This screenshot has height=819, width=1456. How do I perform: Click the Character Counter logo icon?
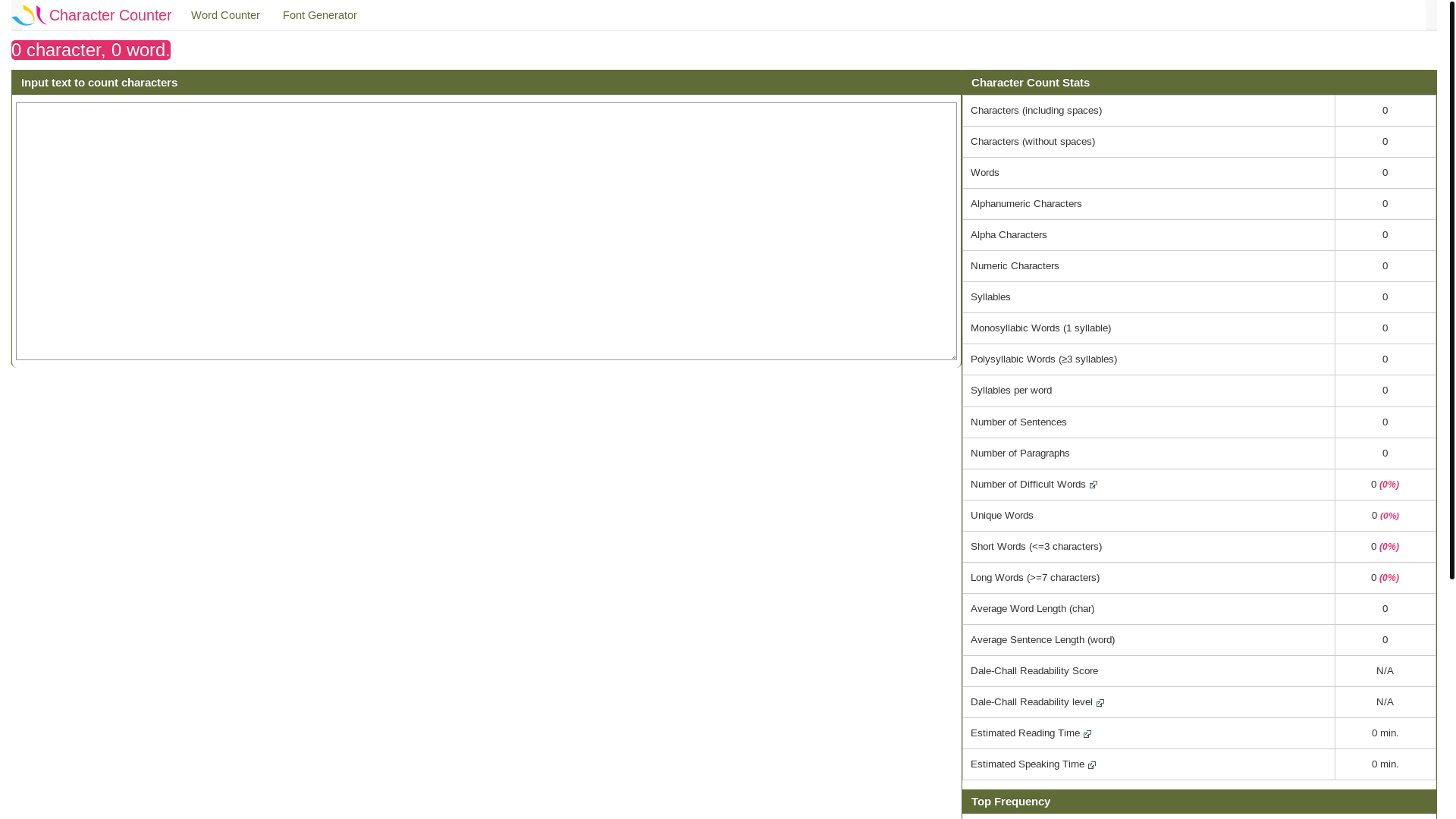(30, 15)
